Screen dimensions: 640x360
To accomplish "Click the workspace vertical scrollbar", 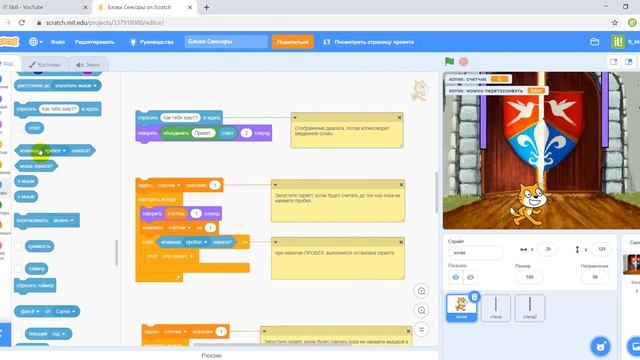I will [x=436, y=193].
